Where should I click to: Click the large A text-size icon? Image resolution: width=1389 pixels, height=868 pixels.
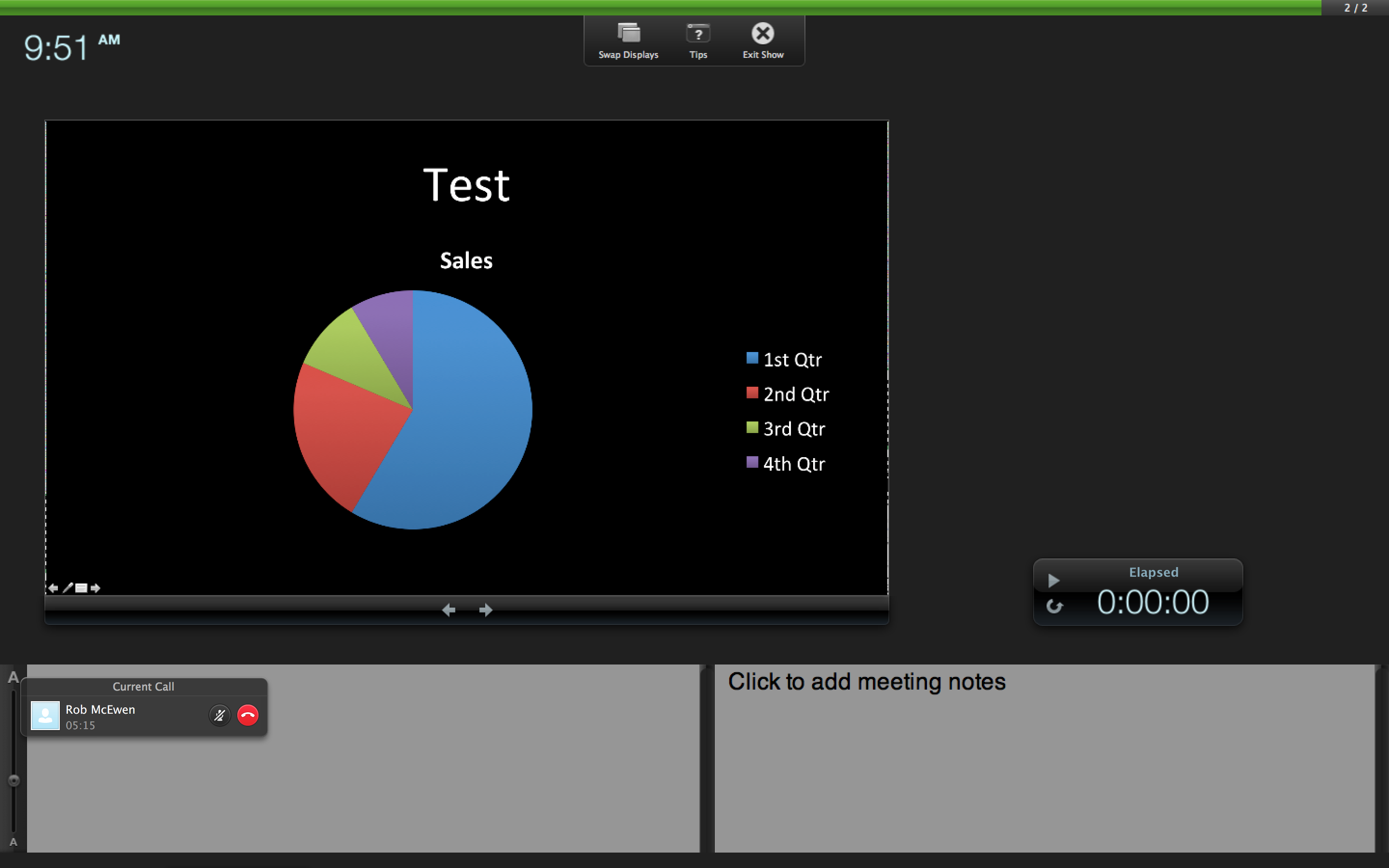tap(13, 678)
